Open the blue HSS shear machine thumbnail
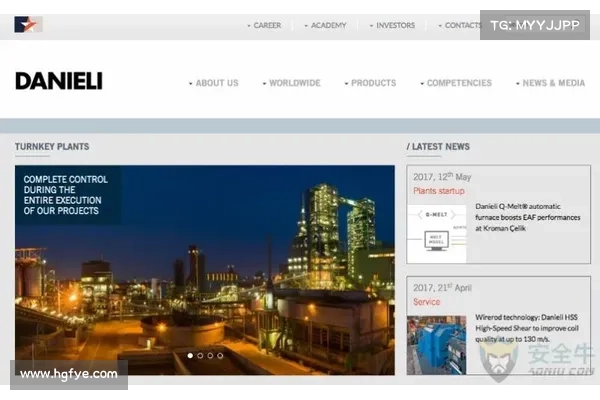 coord(437,345)
